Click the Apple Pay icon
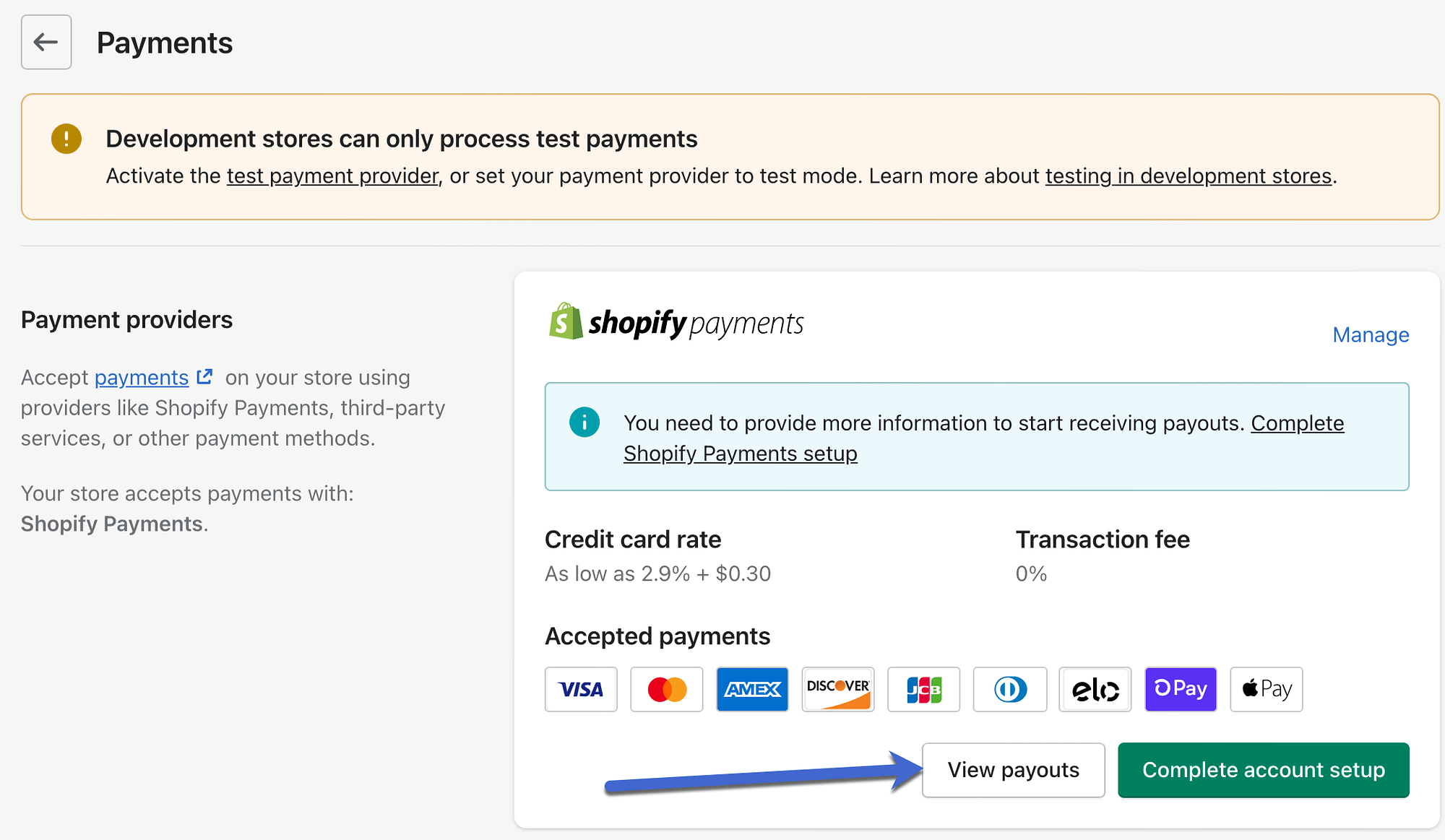 tap(1265, 688)
